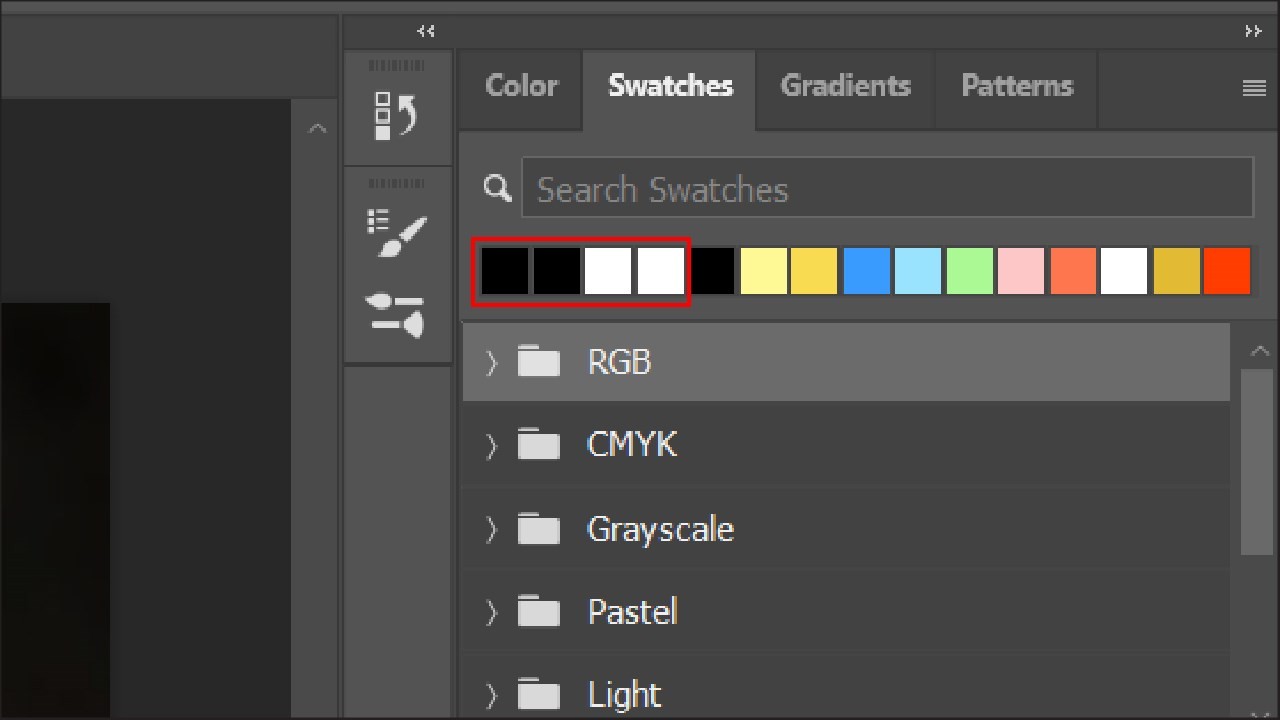This screenshot has width=1280, height=720.
Task: Click the RGB folder icon
Action: pyautogui.click(x=538, y=362)
